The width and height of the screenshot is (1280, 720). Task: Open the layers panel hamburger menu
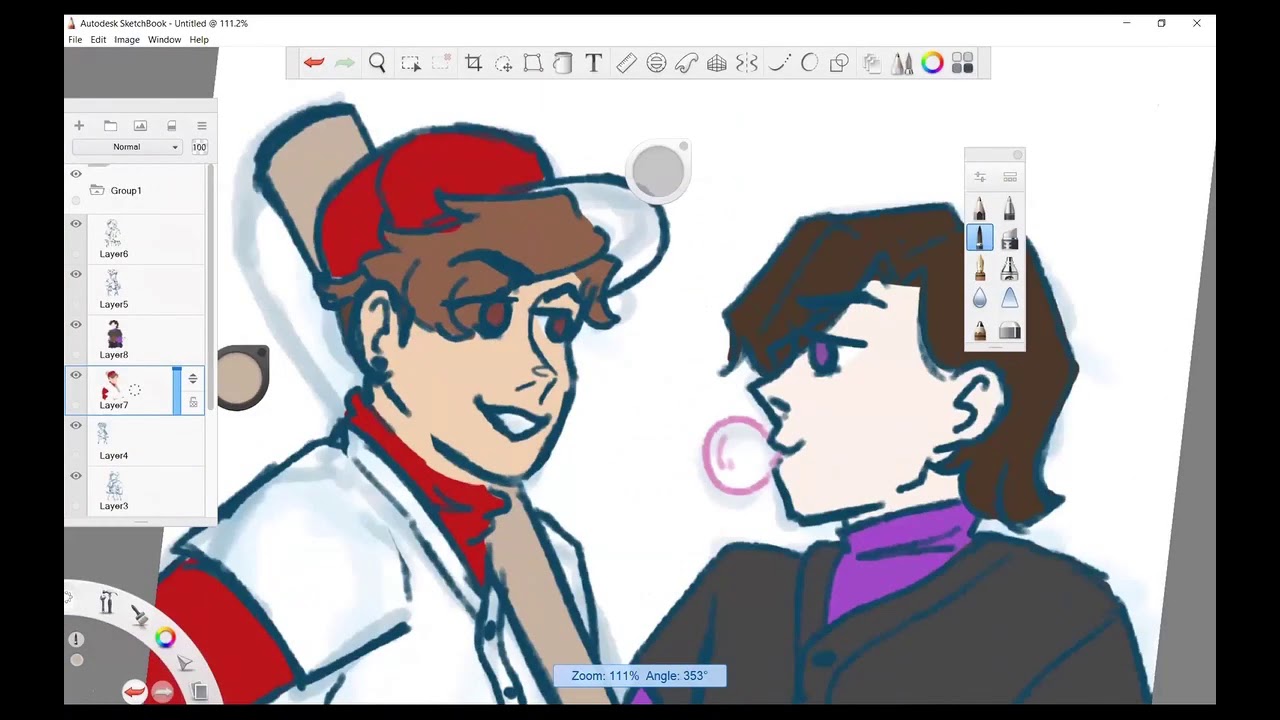pyautogui.click(x=201, y=125)
